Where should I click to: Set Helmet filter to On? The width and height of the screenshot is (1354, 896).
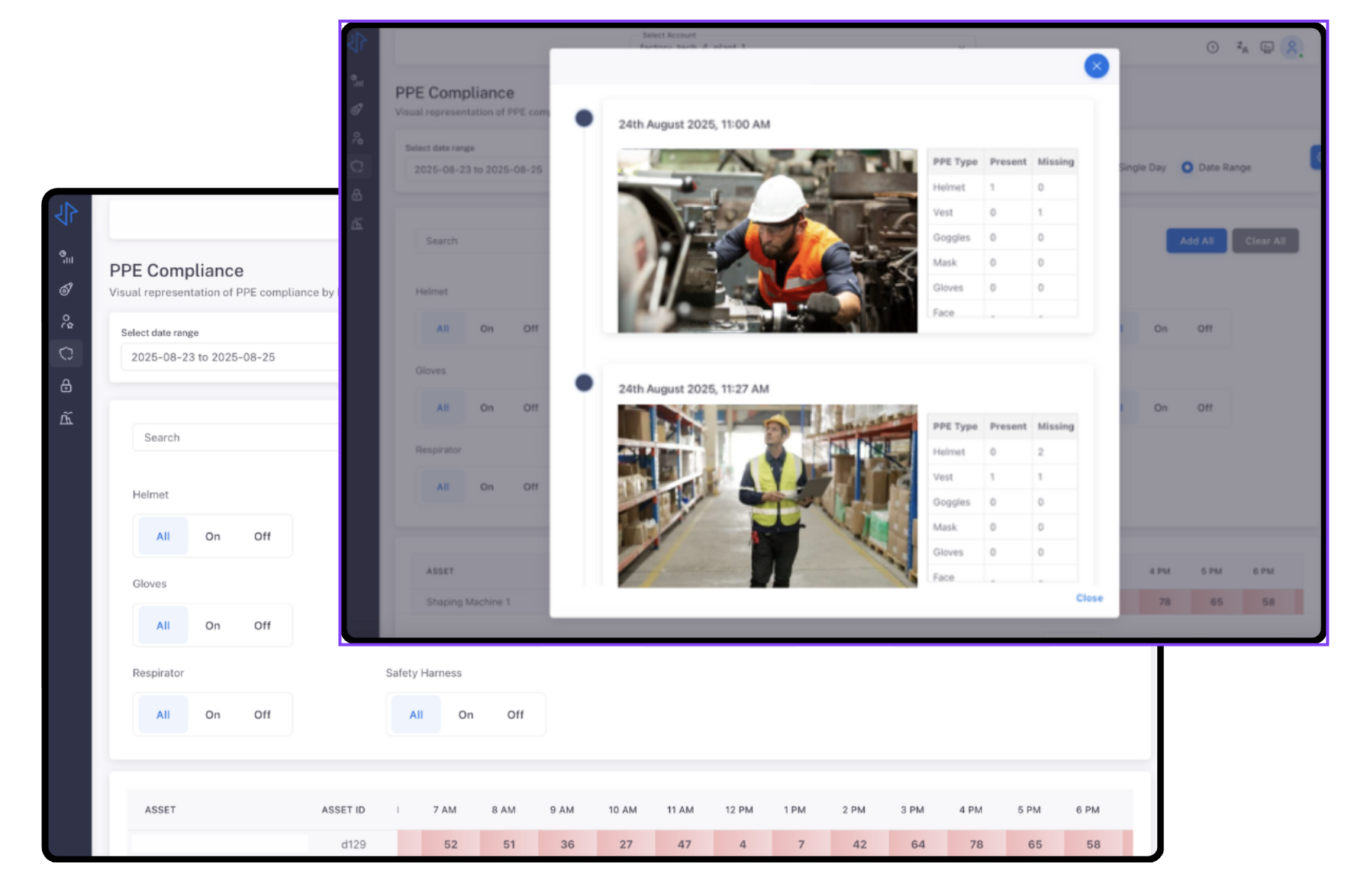point(212,537)
